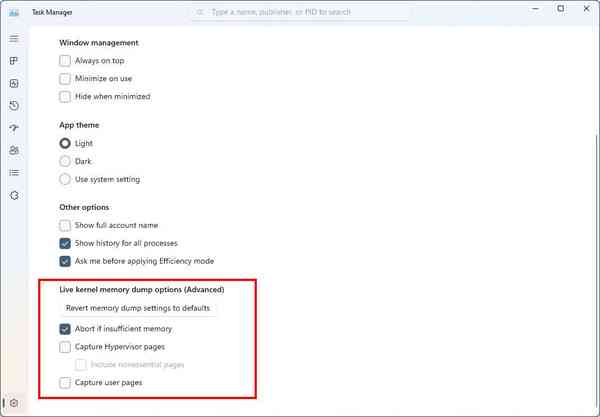Enable Capture Hypervisor pages checkbox
600x417 pixels.
[x=65, y=347]
